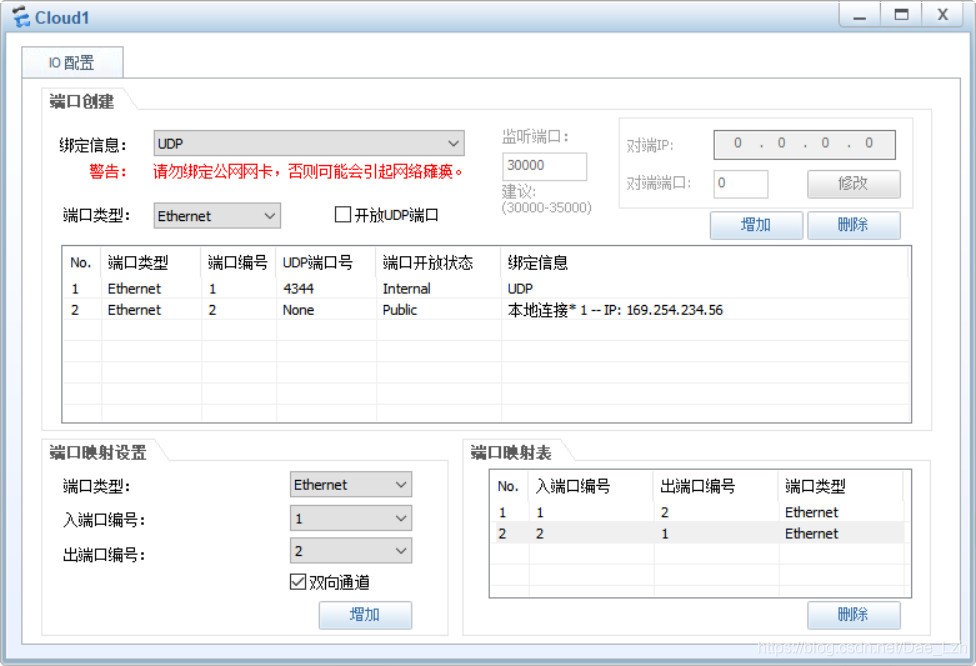976x666 pixels.
Task: Close the Cloud1 window
Action: [x=943, y=15]
